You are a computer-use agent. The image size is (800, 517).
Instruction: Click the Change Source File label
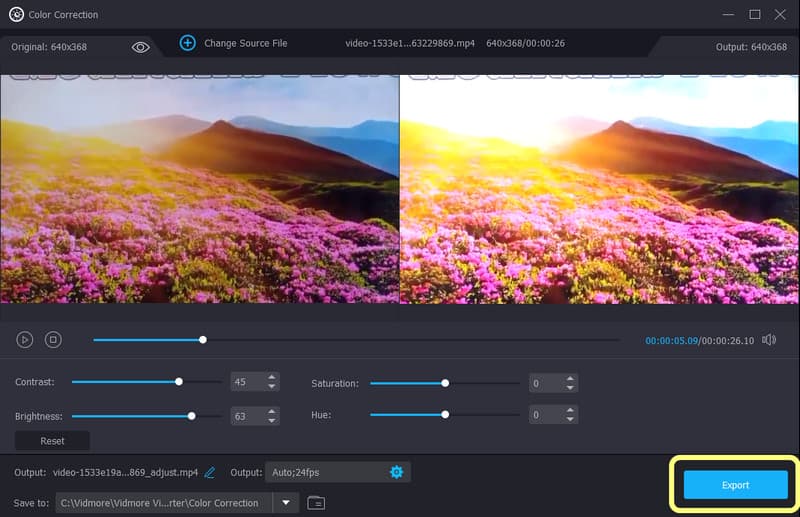[245, 44]
